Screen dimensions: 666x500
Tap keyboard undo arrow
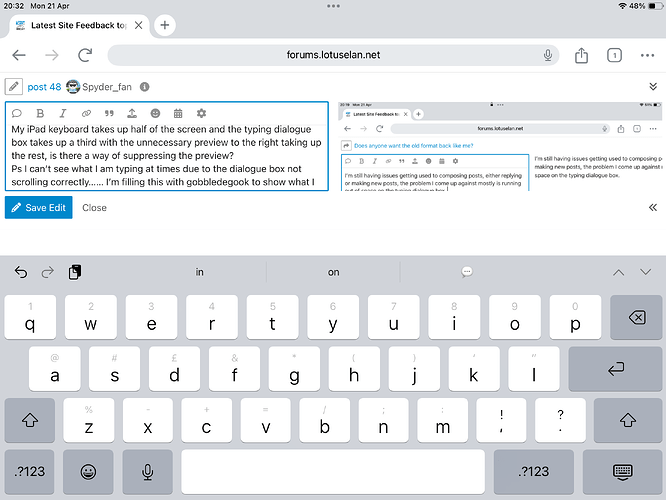coord(21,272)
